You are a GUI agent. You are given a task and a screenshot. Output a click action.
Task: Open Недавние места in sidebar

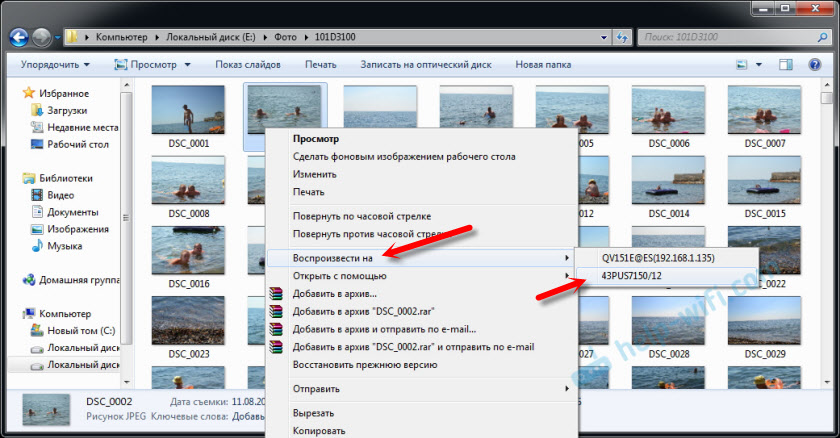click(76, 127)
